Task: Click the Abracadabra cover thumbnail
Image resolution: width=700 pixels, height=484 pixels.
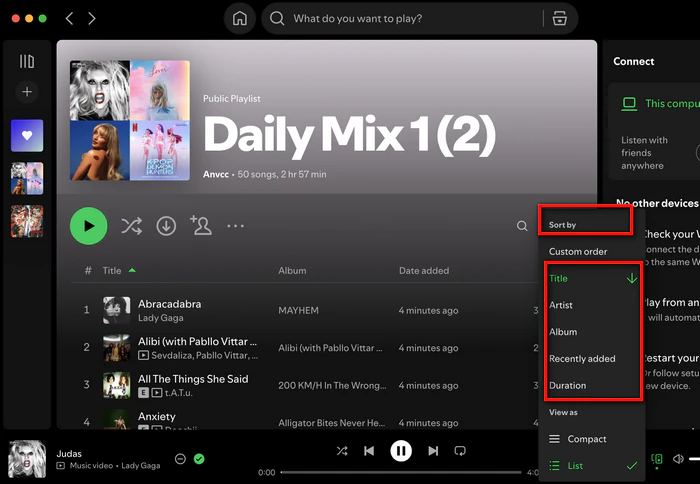Action: tap(117, 310)
